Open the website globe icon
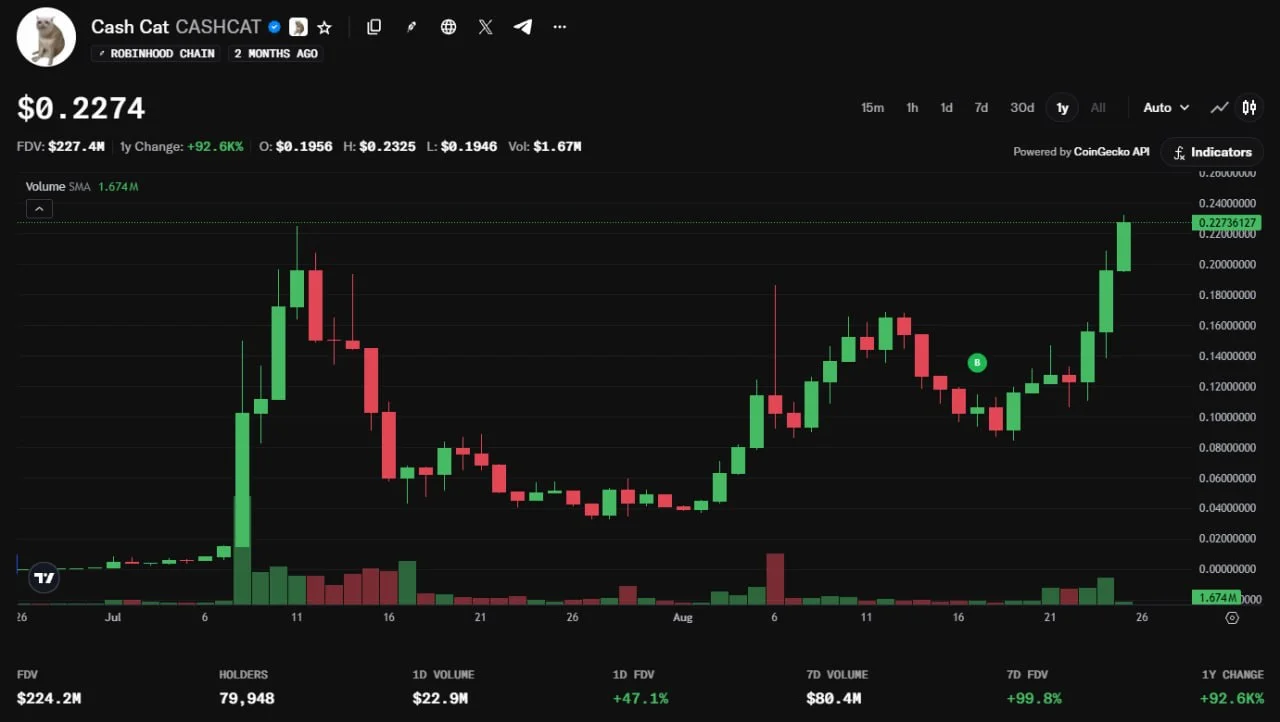The image size is (1280, 722). [x=448, y=27]
